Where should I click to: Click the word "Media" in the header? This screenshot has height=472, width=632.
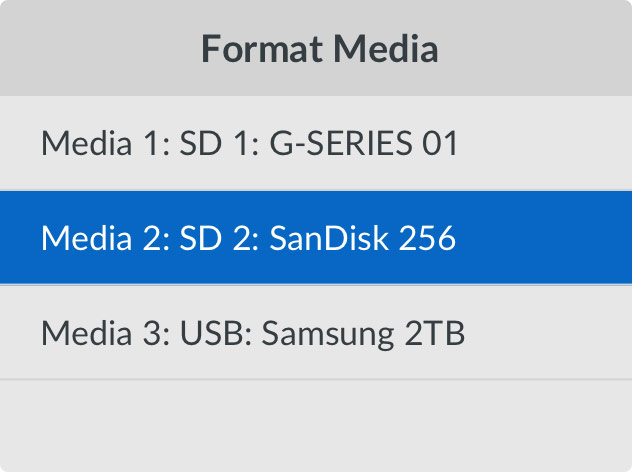(x=387, y=49)
